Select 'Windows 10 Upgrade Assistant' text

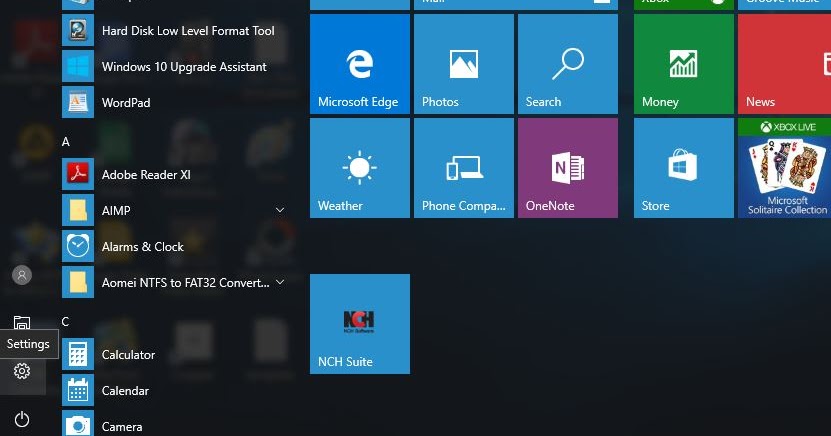184,67
